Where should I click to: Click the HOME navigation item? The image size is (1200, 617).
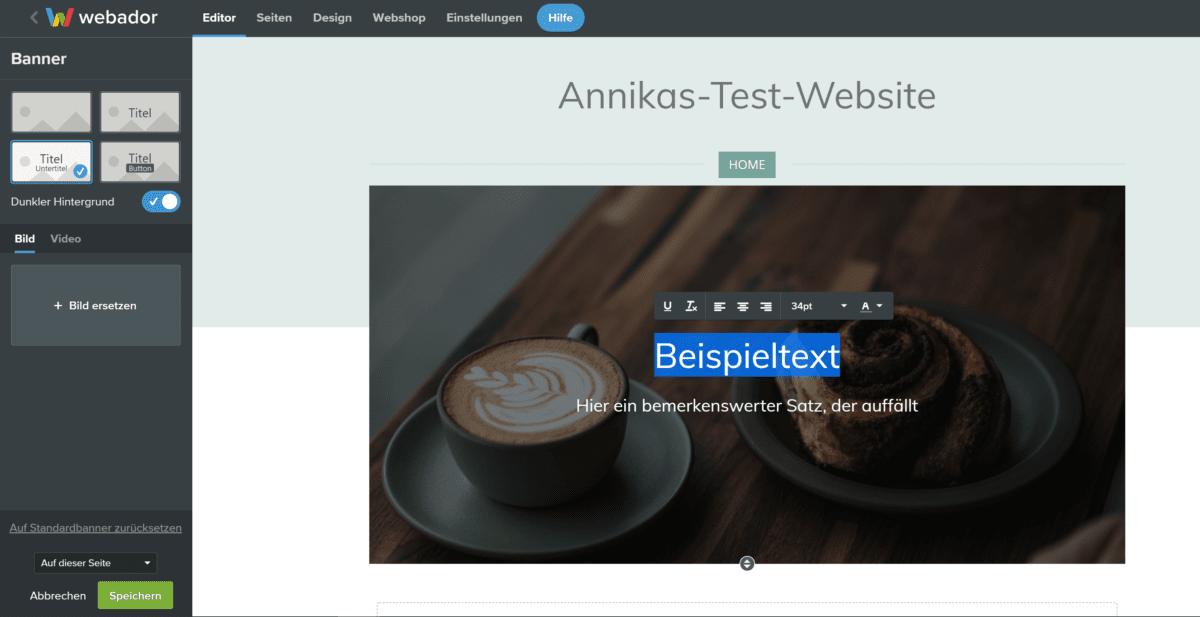[x=747, y=165]
